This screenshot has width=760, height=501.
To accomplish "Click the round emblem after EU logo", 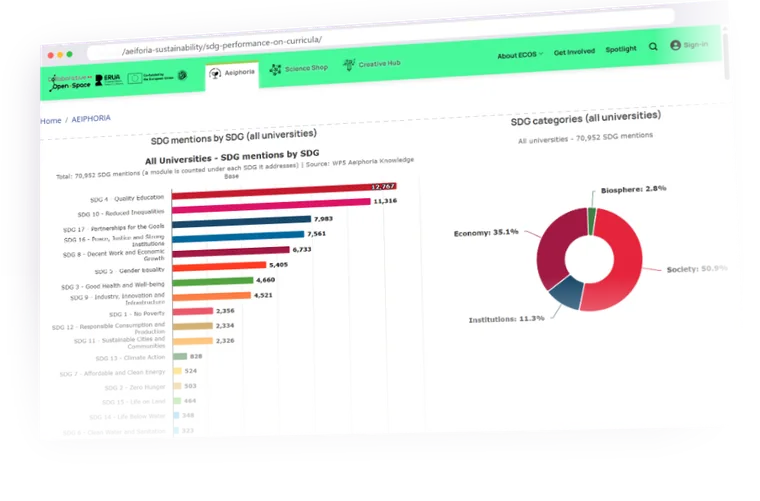I will [x=182, y=75].
